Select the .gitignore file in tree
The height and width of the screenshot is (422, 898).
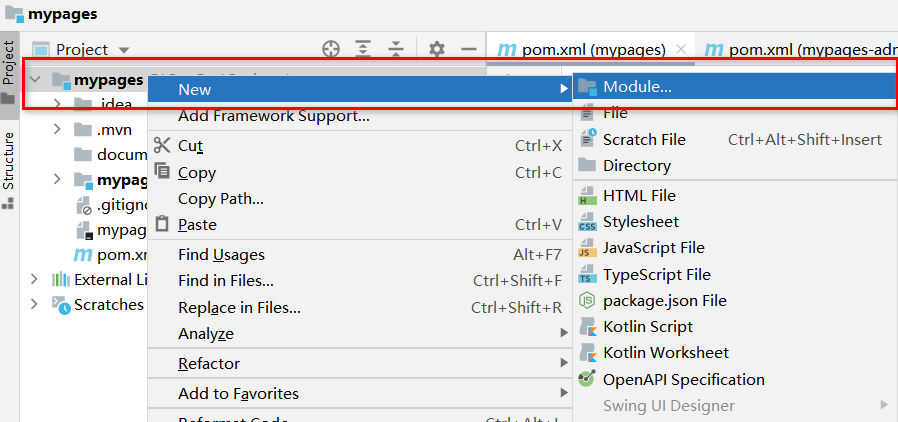tap(121, 205)
